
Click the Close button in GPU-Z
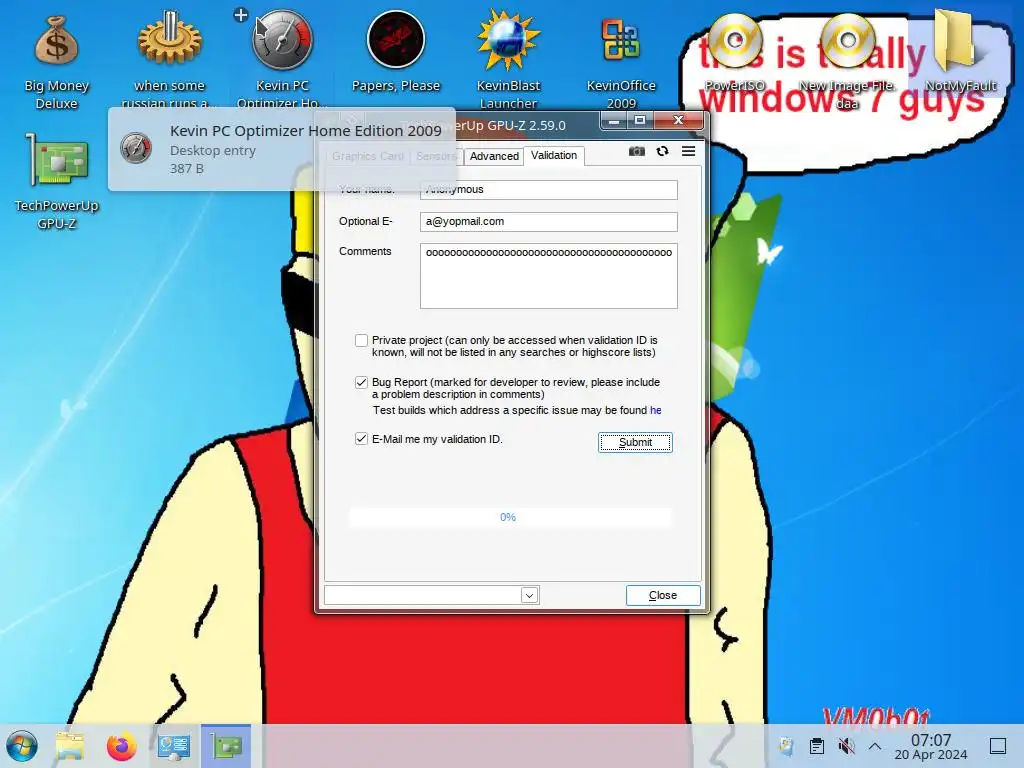pos(663,595)
